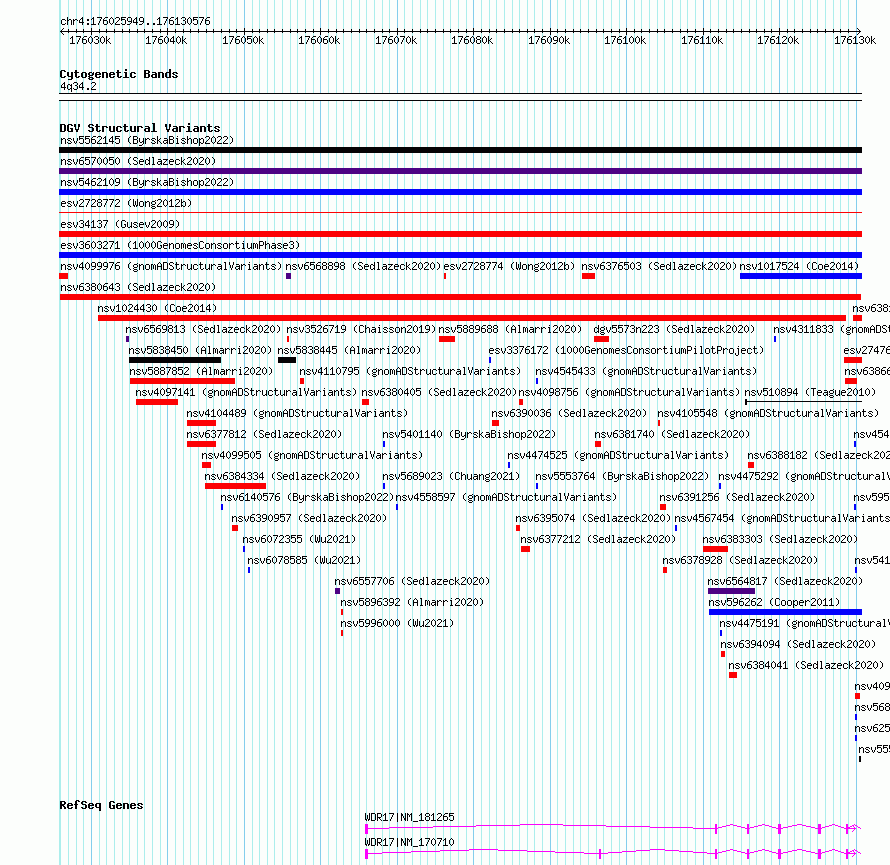Click nsv6072355 (Wu2021) label

[299, 539]
